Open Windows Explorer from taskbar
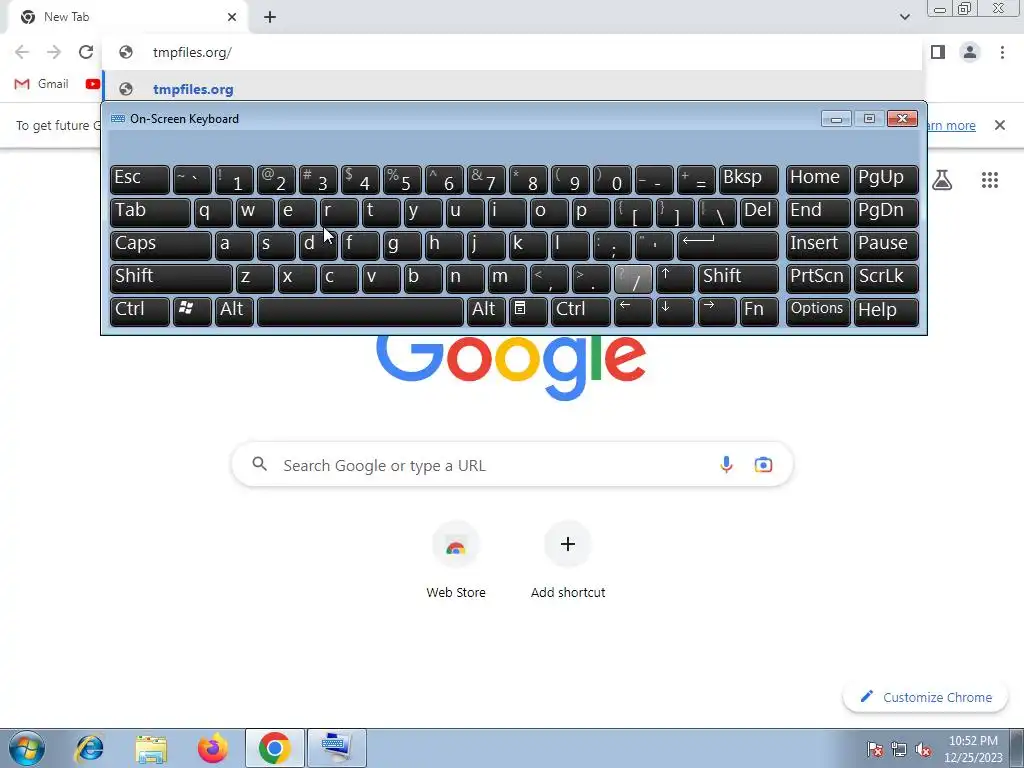This screenshot has height=768, width=1024. click(x=151, y=748)
